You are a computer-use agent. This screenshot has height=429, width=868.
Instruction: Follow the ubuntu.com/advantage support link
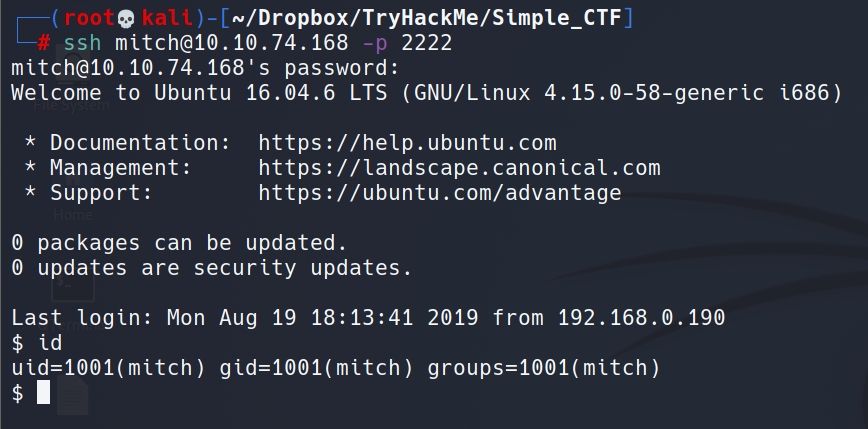439,192
